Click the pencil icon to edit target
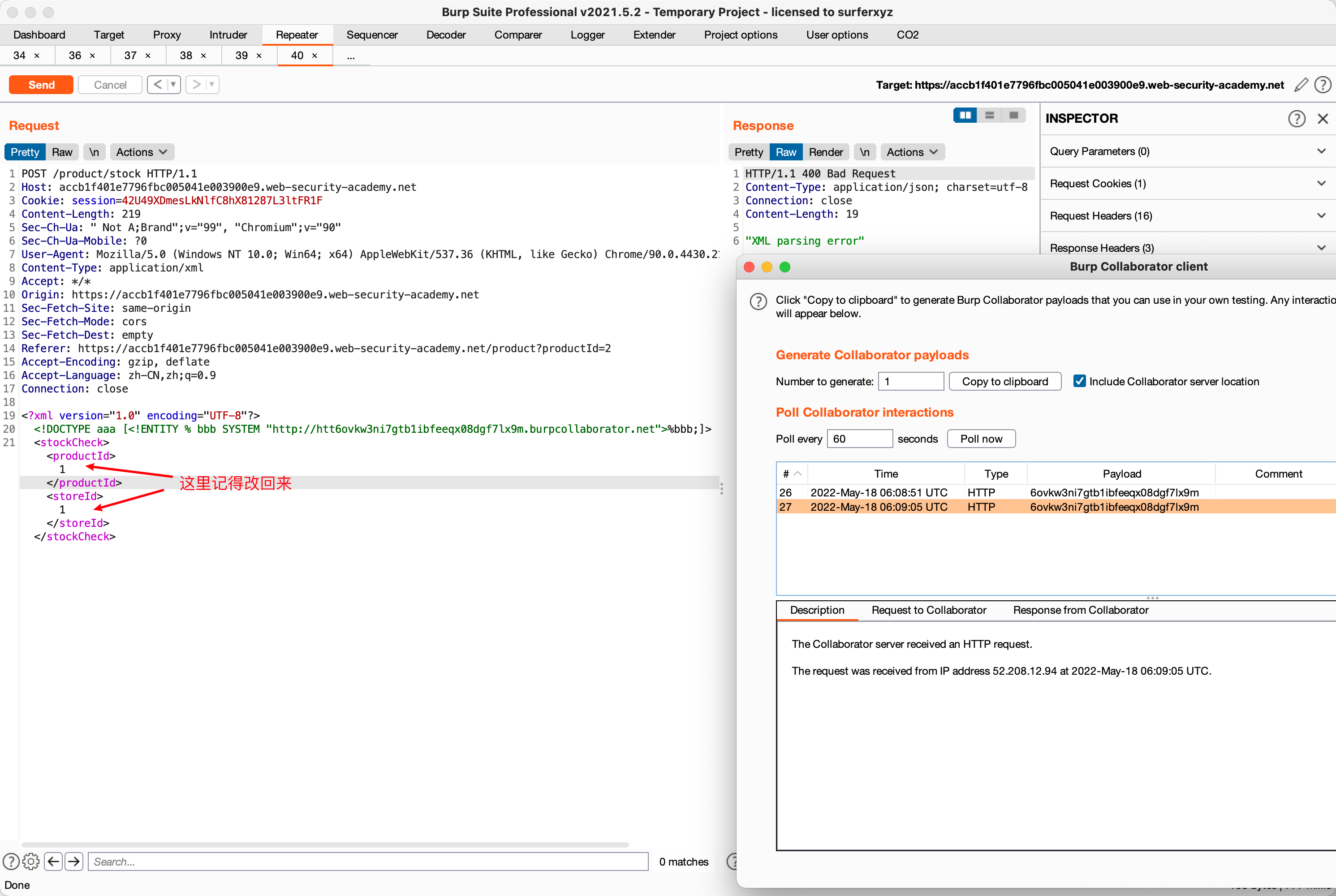 pos(1302,85)
